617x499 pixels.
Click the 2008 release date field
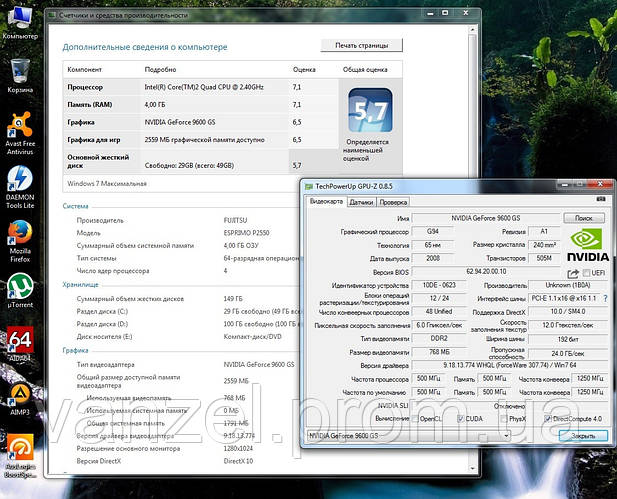click(x=432, y=259)
